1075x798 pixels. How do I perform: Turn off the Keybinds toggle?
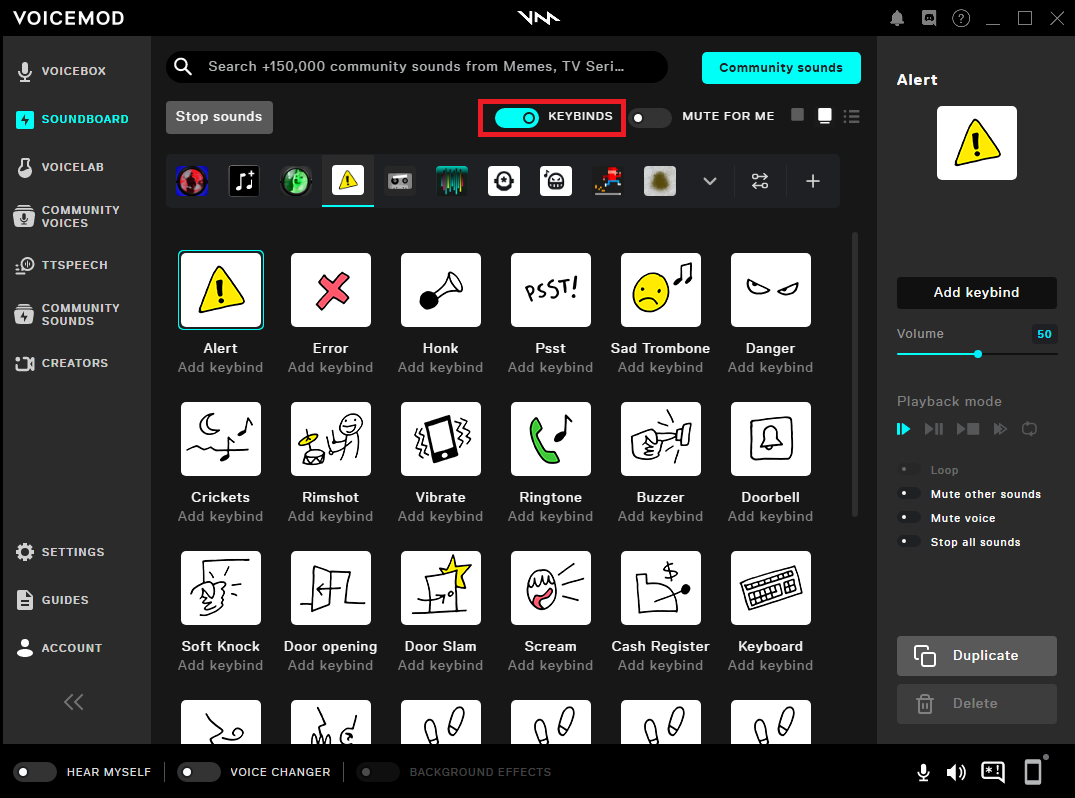(517, 117)
